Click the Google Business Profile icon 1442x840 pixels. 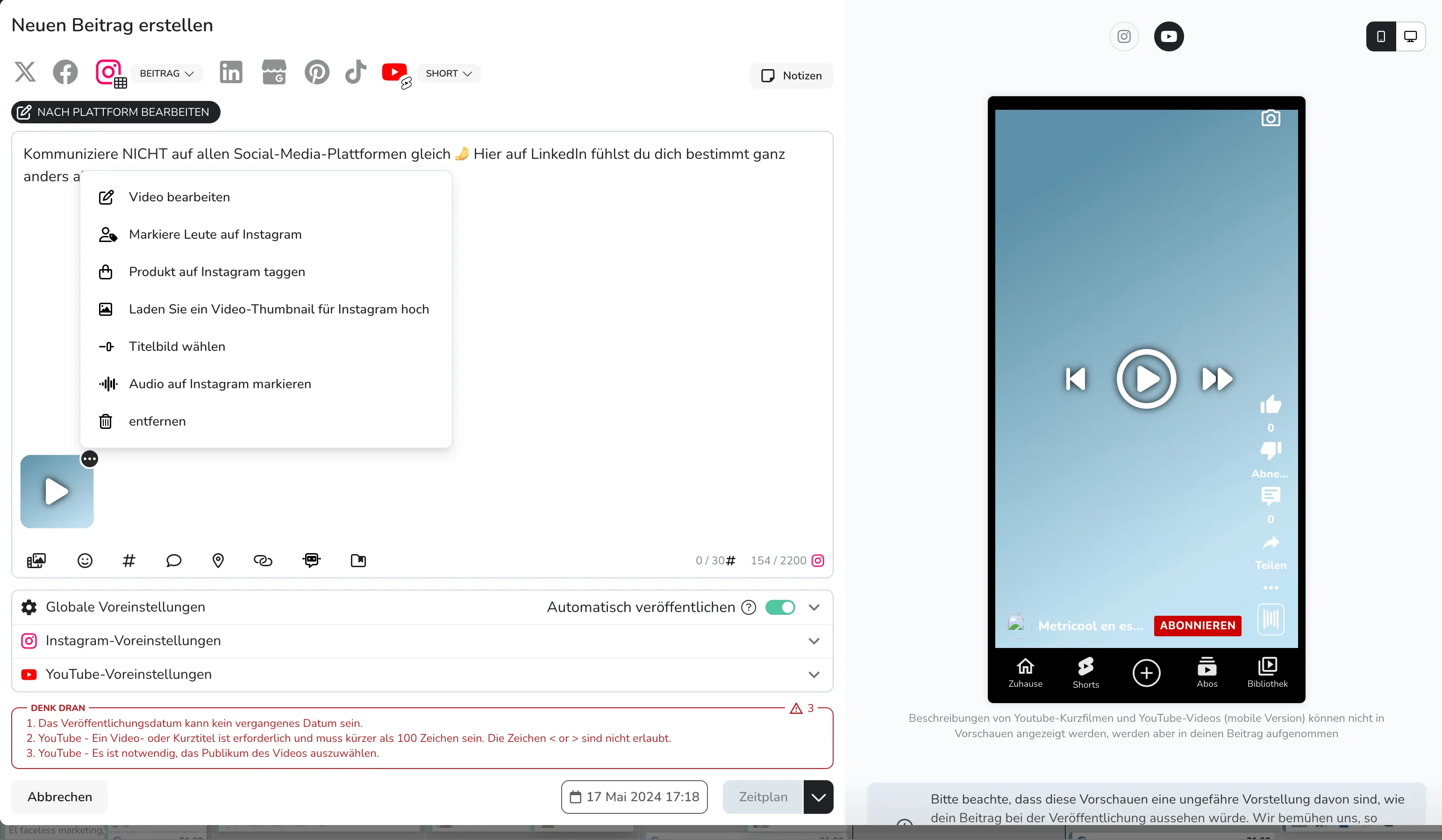(273, 73)
